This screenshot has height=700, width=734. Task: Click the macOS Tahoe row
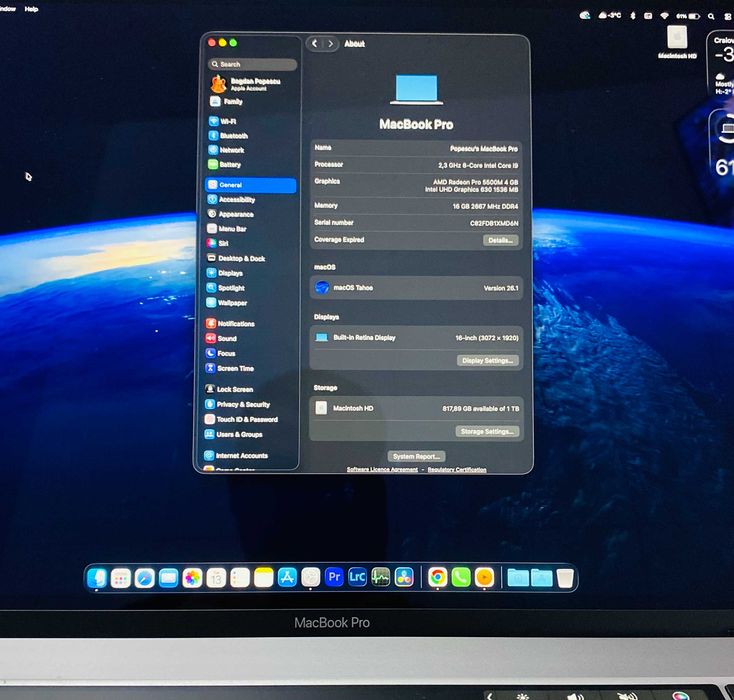[x=416, y=287]
